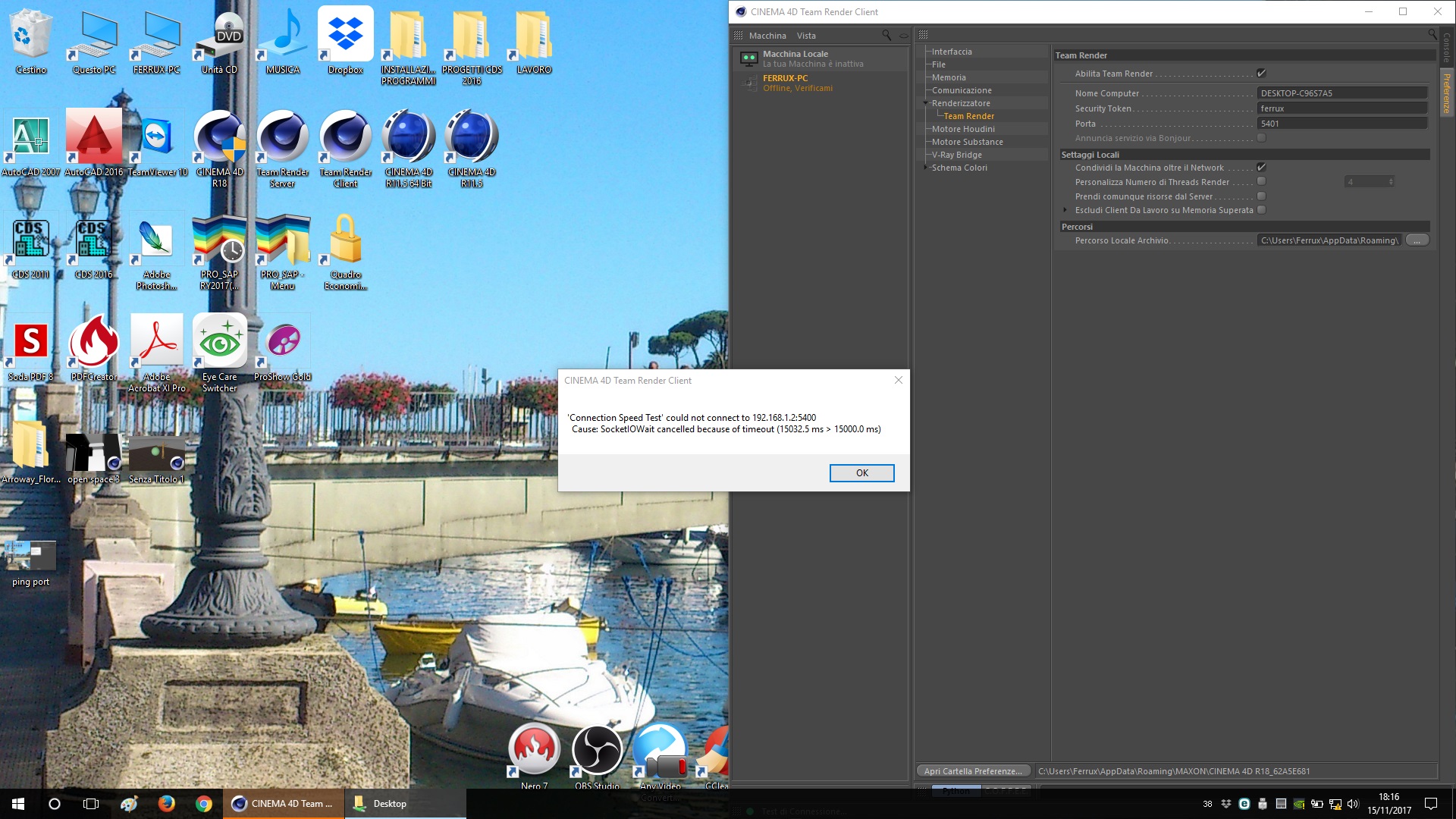Collapse the Renderizzatore tree node

925,103
